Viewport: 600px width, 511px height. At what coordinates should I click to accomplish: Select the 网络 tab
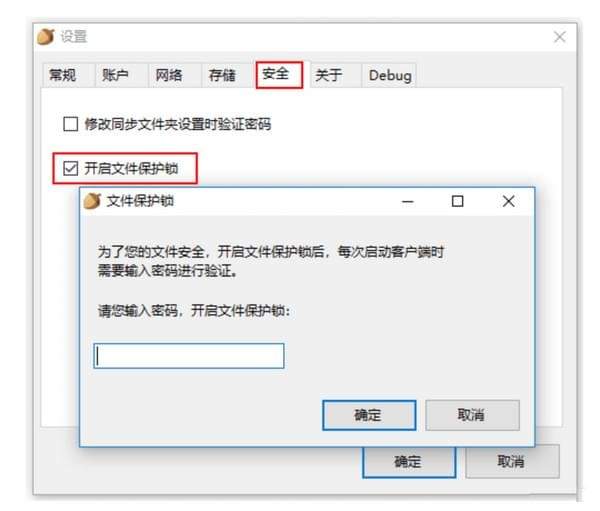pyautogui.click(x=169, y=75)
